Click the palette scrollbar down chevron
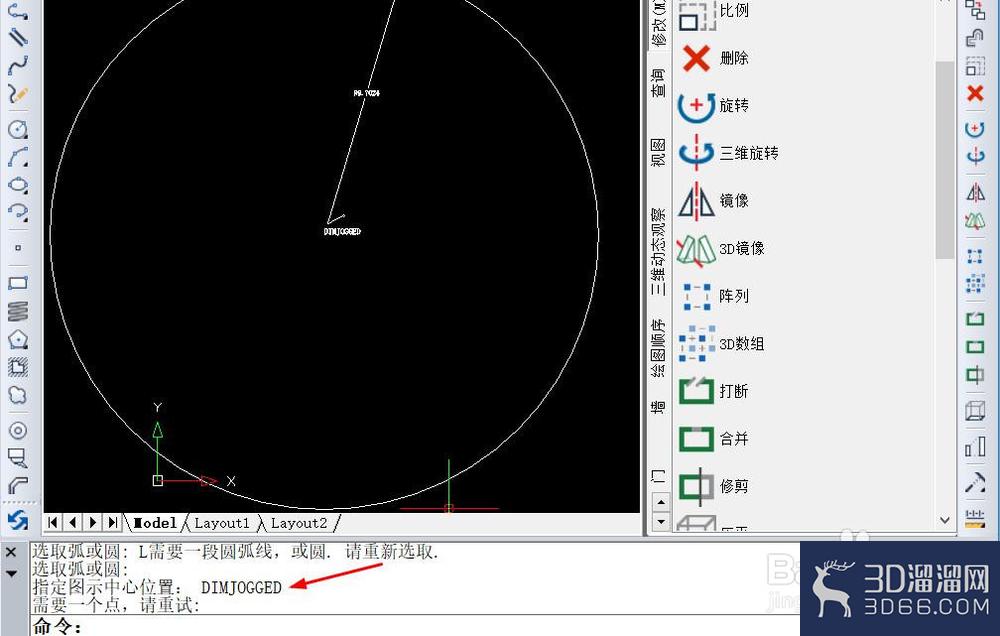Viewport: 1000px width, 636px height. point(945,521)
